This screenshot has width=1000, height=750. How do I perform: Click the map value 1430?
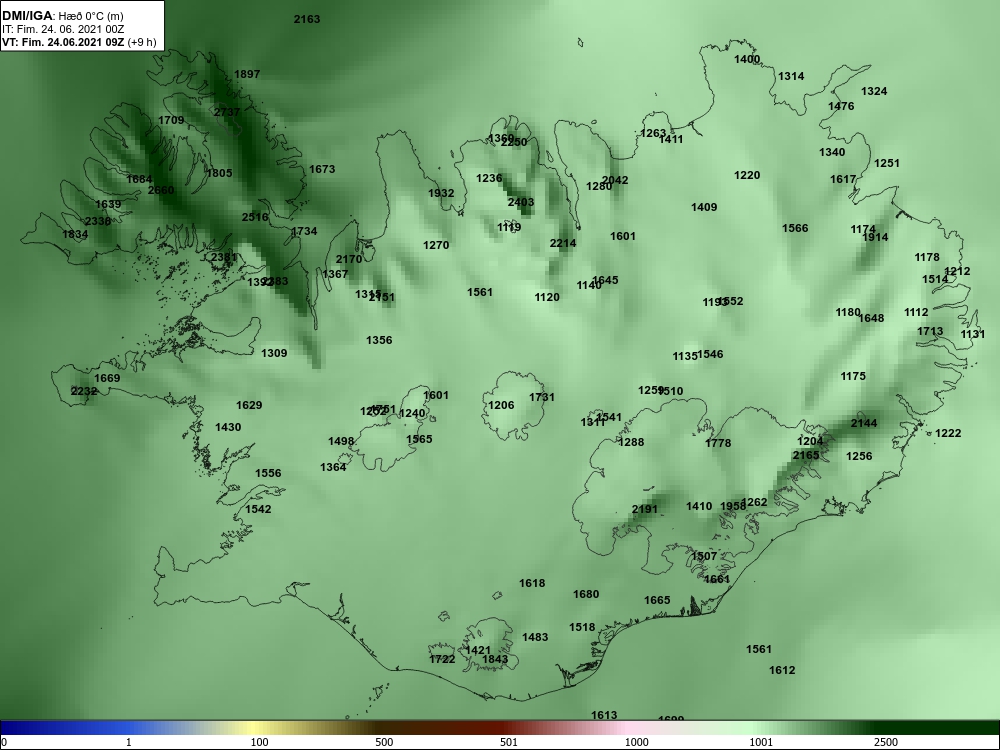pyautogui.click(x=228, y=427)
